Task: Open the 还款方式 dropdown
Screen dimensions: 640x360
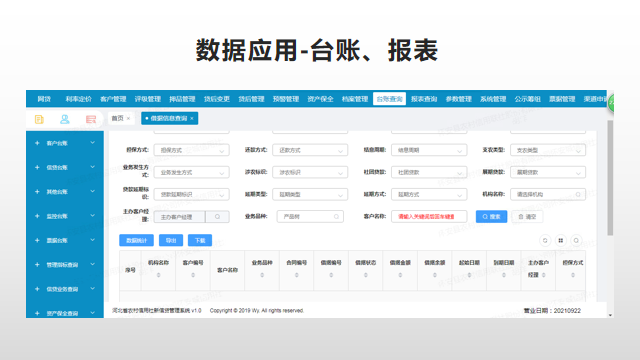Action: pos(310,150)
